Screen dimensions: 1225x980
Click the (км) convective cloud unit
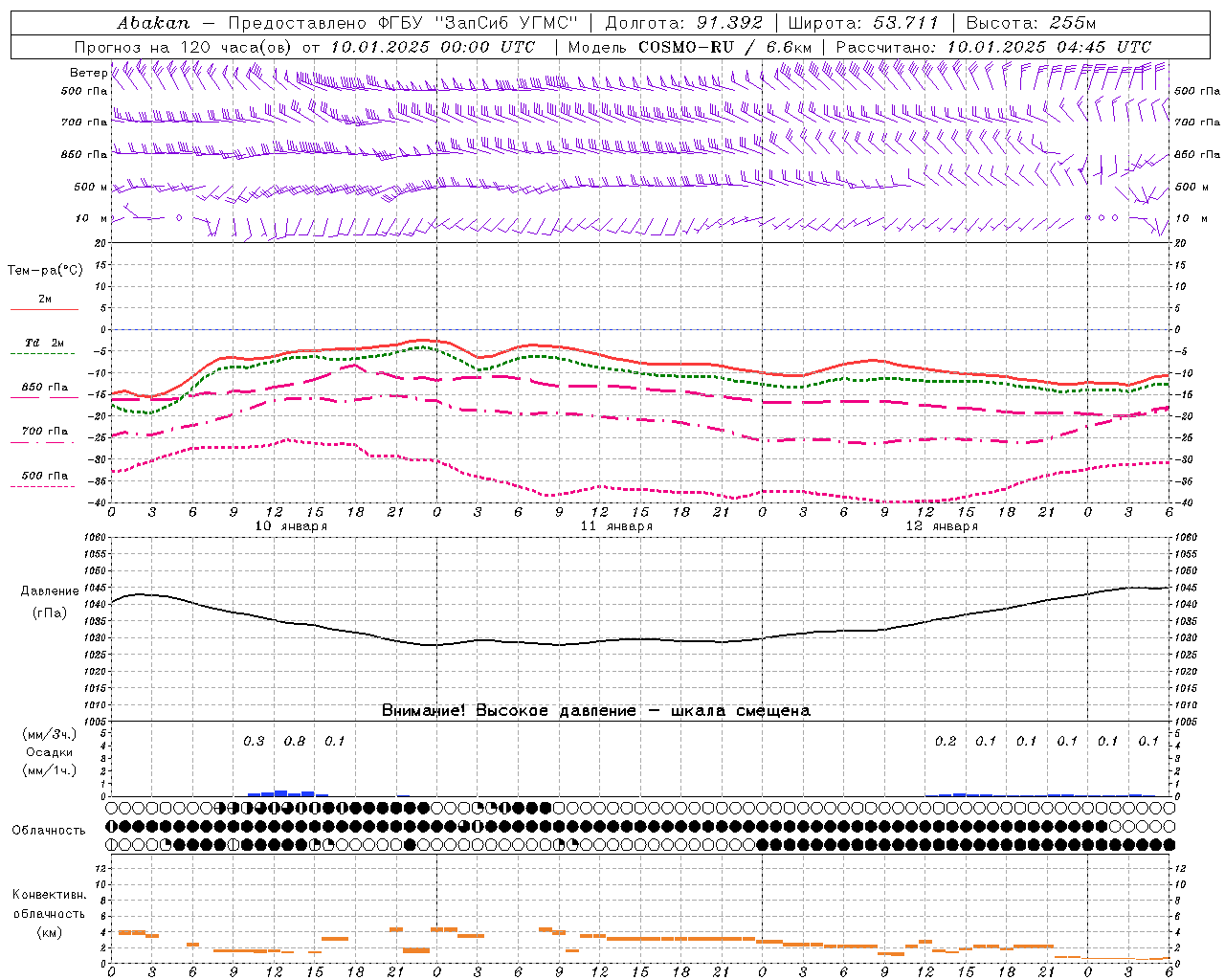point(49,931)
